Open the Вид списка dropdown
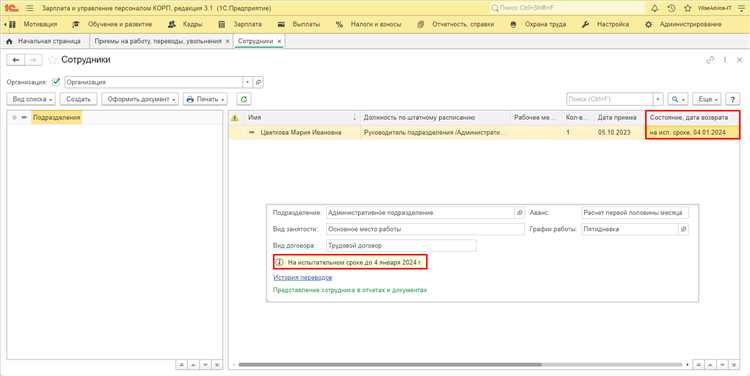Viewport: 750px width, 376px height. tap(32, 99)
